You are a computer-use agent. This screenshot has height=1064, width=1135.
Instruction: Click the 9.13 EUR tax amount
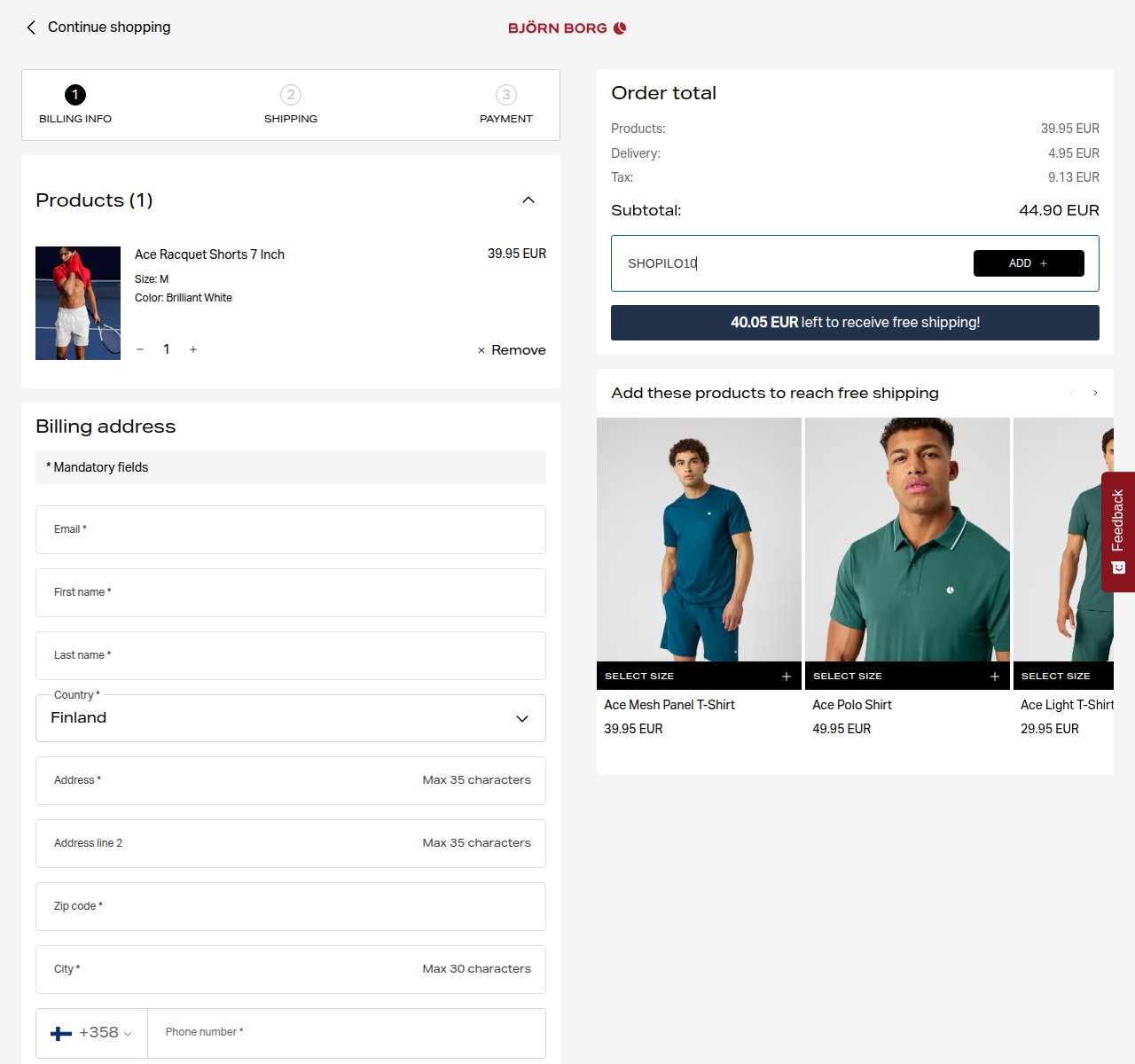pos(1074,177)
